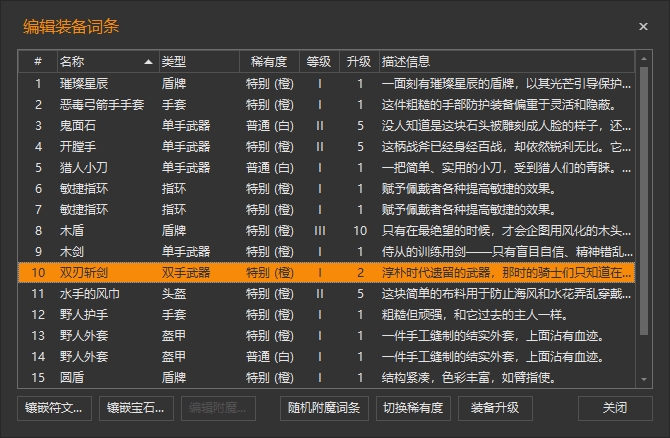Select the 木剑 item
Image resolution: width=670 pixels, height=438 pixels.
tap(72, 252)
